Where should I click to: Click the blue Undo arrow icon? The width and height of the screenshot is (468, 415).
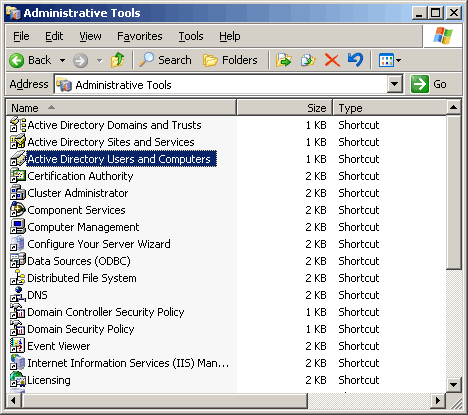pyautogui.click(x=355, y=60)
